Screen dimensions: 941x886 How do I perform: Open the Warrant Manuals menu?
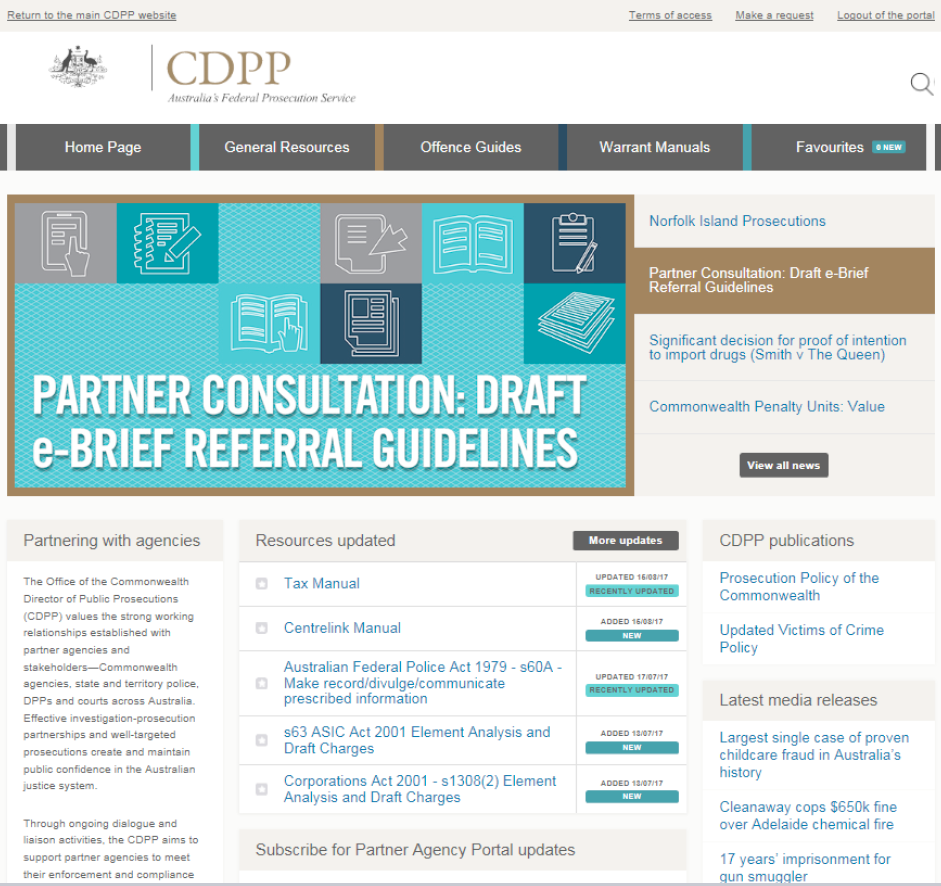tap(655, 147)
